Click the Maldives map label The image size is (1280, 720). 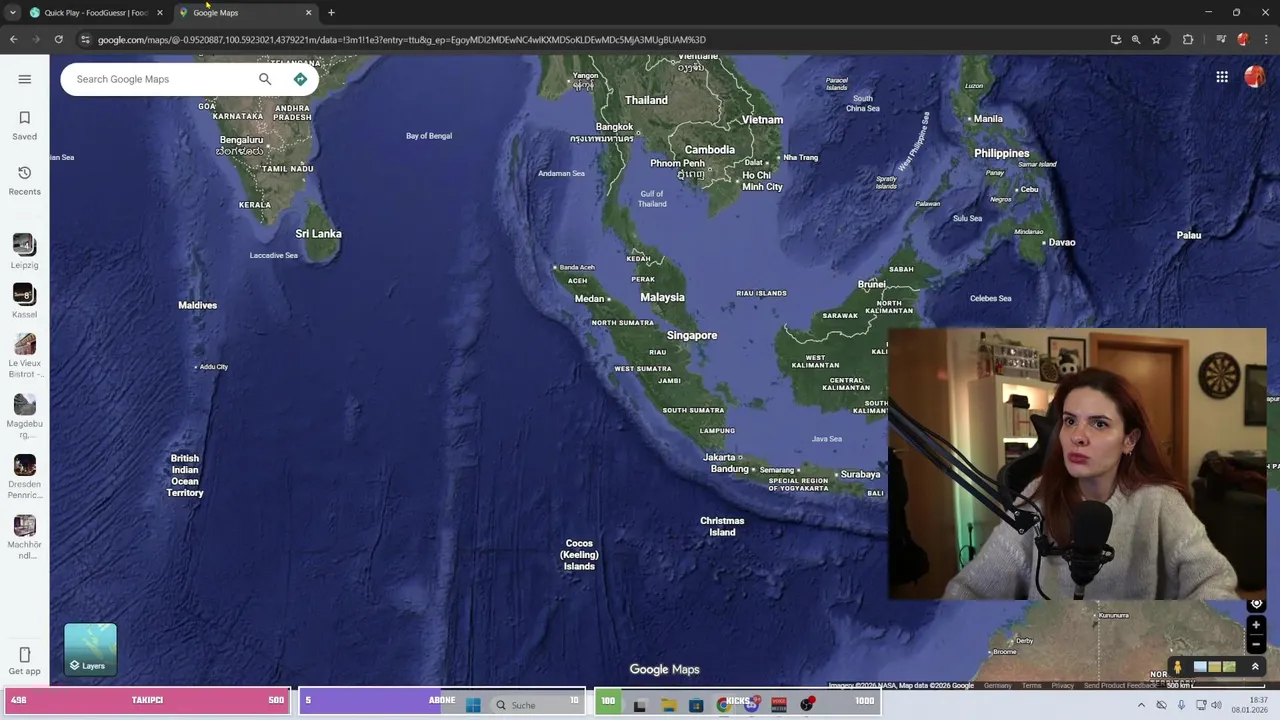tap(197, 305)
